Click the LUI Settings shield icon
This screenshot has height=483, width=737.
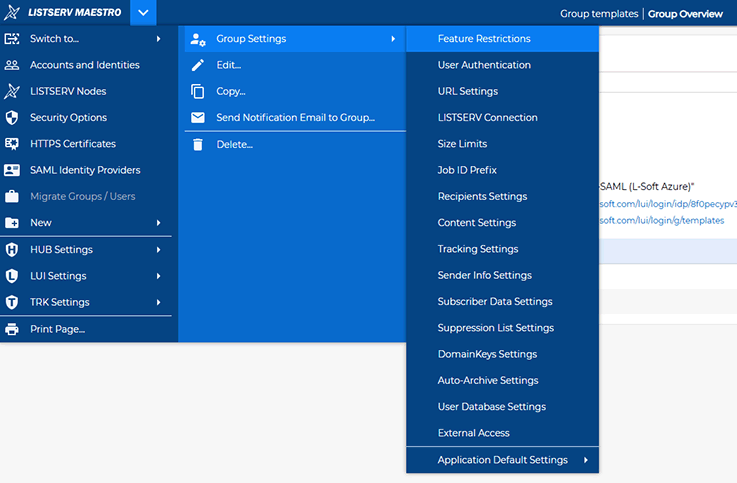click(x=12, y=276)
